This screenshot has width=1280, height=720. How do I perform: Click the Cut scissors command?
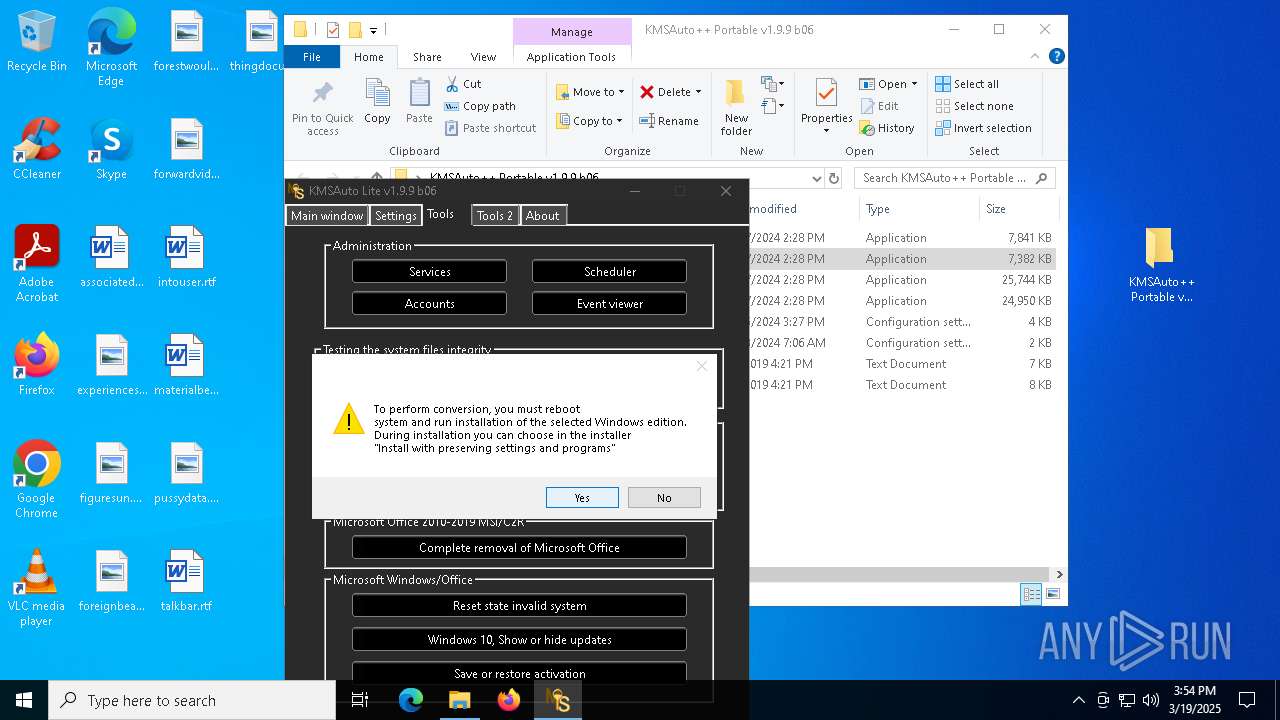click(462, 84)
